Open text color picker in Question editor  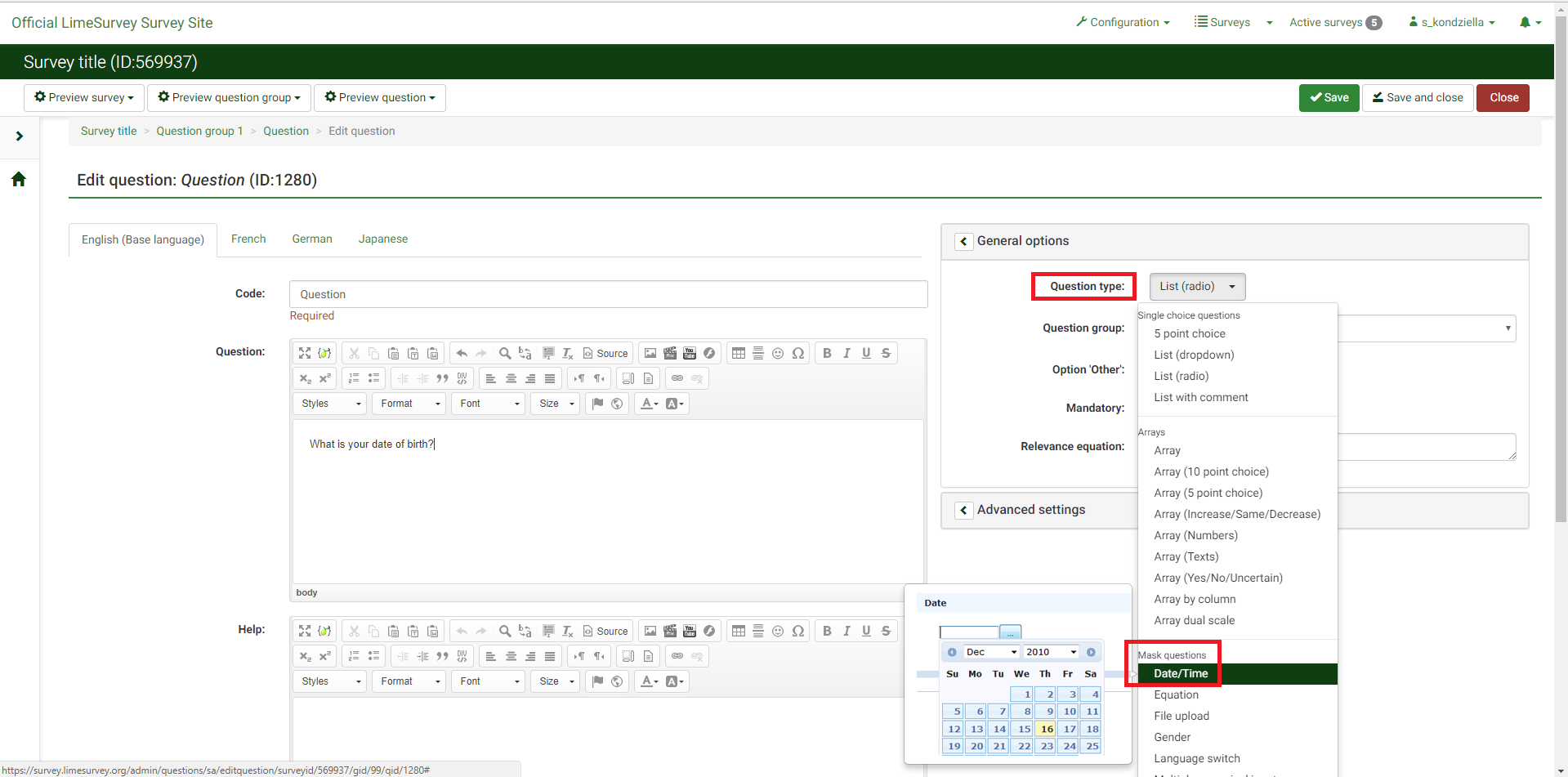[649, 404]
